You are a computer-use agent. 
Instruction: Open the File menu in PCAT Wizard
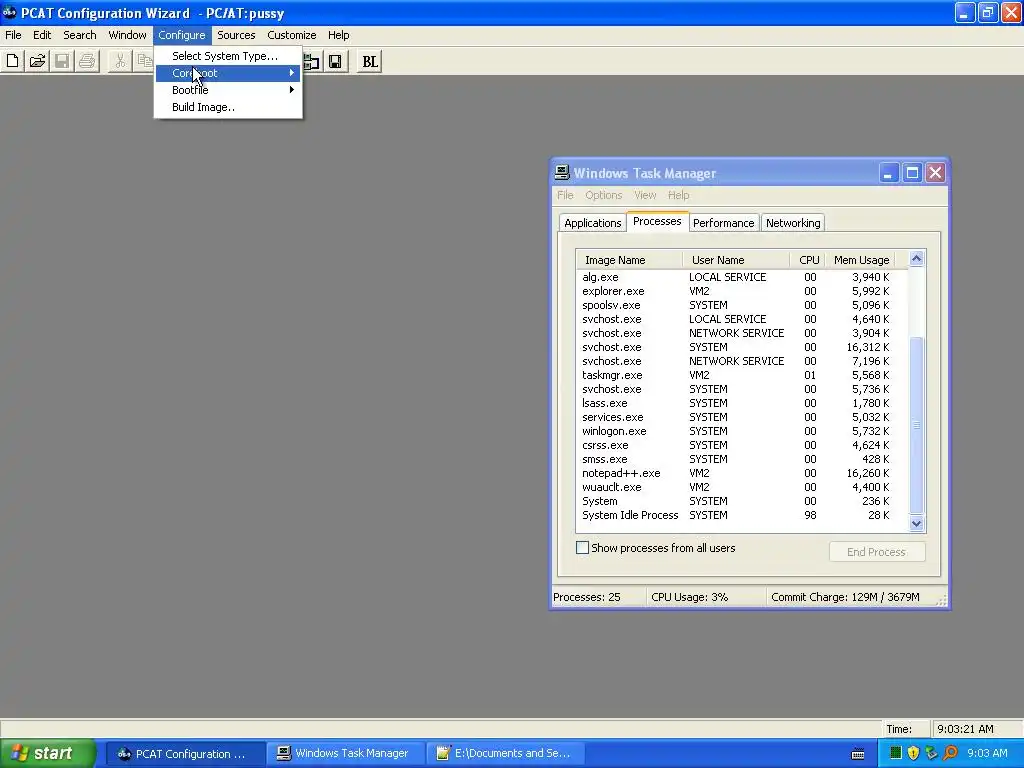[x=13, y=35]
